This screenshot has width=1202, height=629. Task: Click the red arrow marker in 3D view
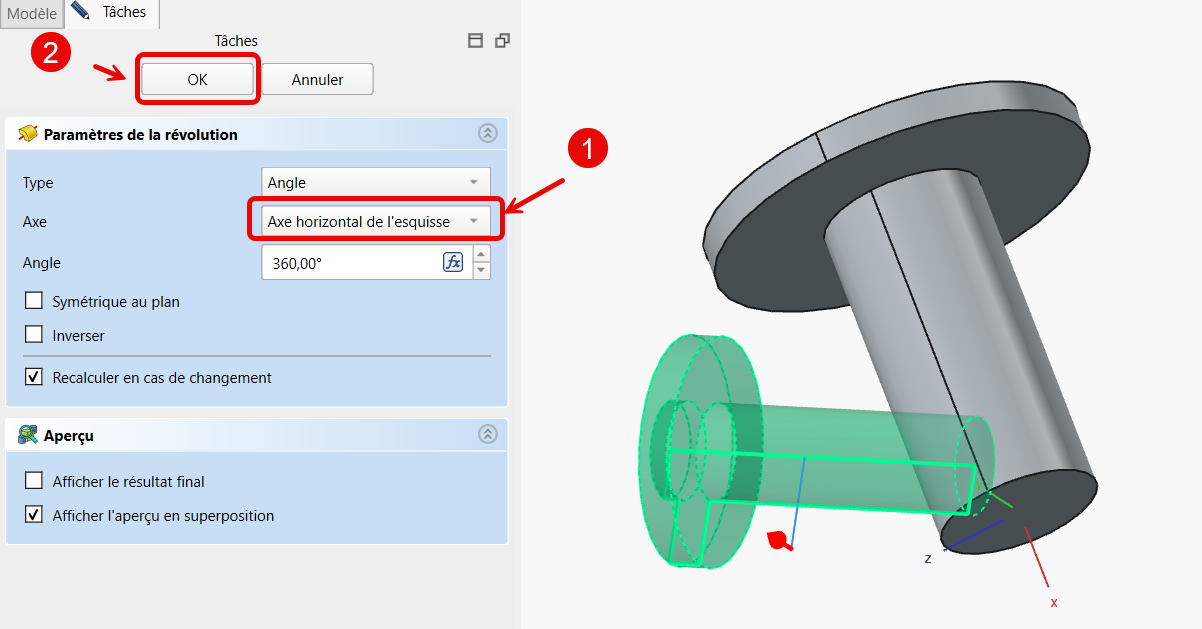click(x=779, y=541)
